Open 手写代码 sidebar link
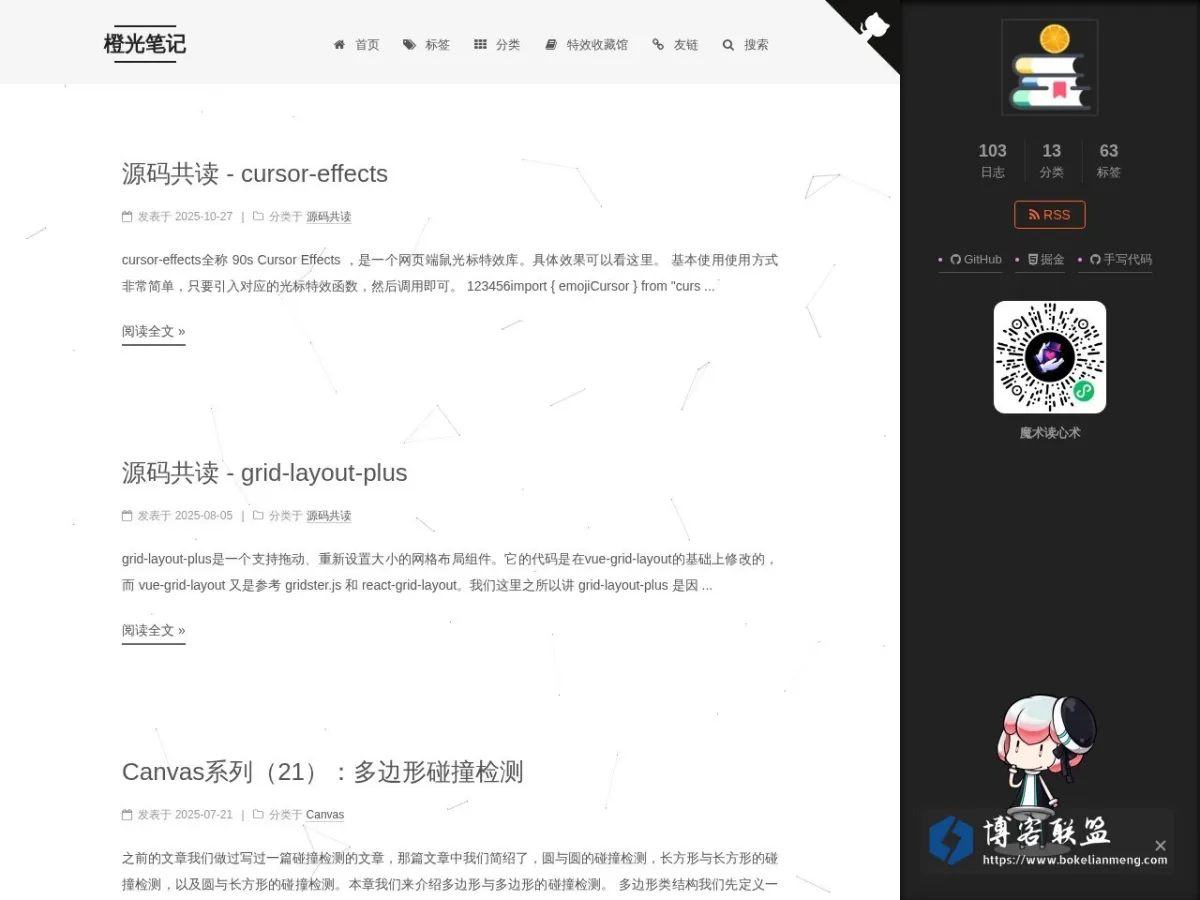 point(1121,259)
